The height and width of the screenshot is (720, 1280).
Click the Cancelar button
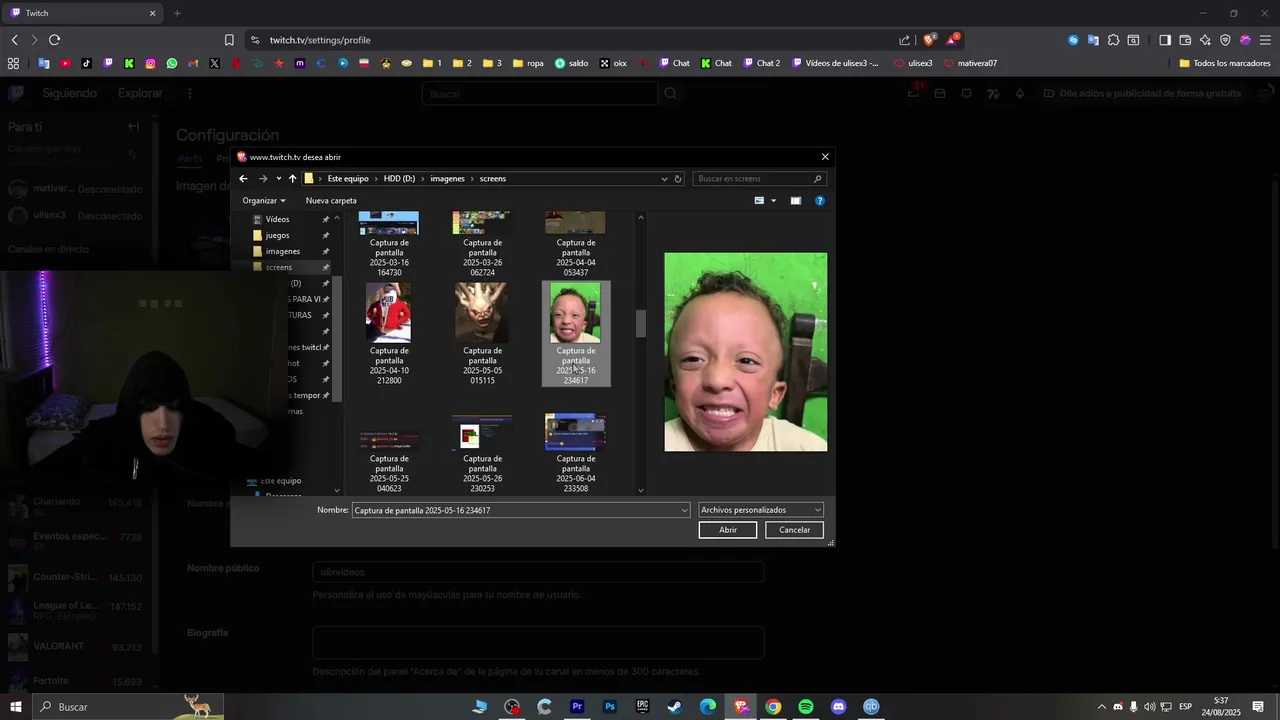pos(795,530)
